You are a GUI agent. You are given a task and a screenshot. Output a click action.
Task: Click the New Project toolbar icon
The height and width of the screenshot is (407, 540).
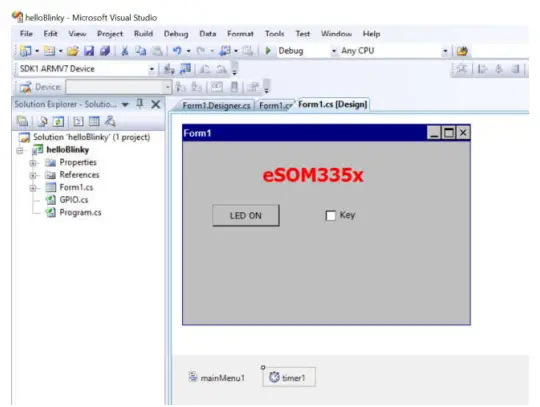(26, 51)
